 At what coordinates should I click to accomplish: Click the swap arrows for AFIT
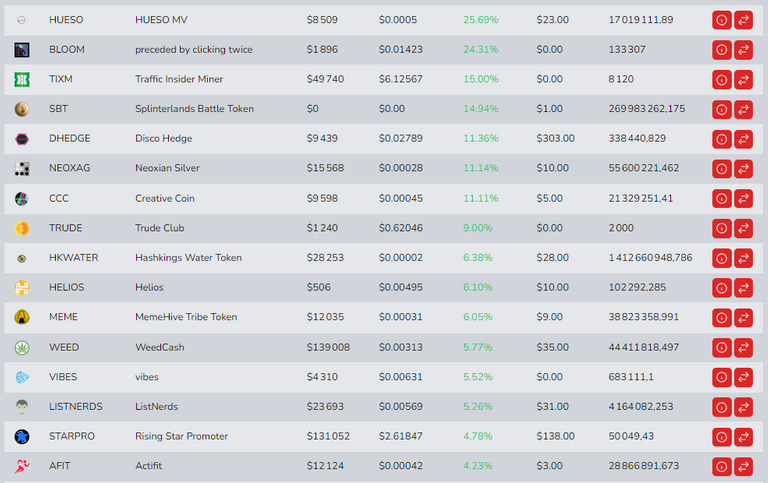point(744,466)
